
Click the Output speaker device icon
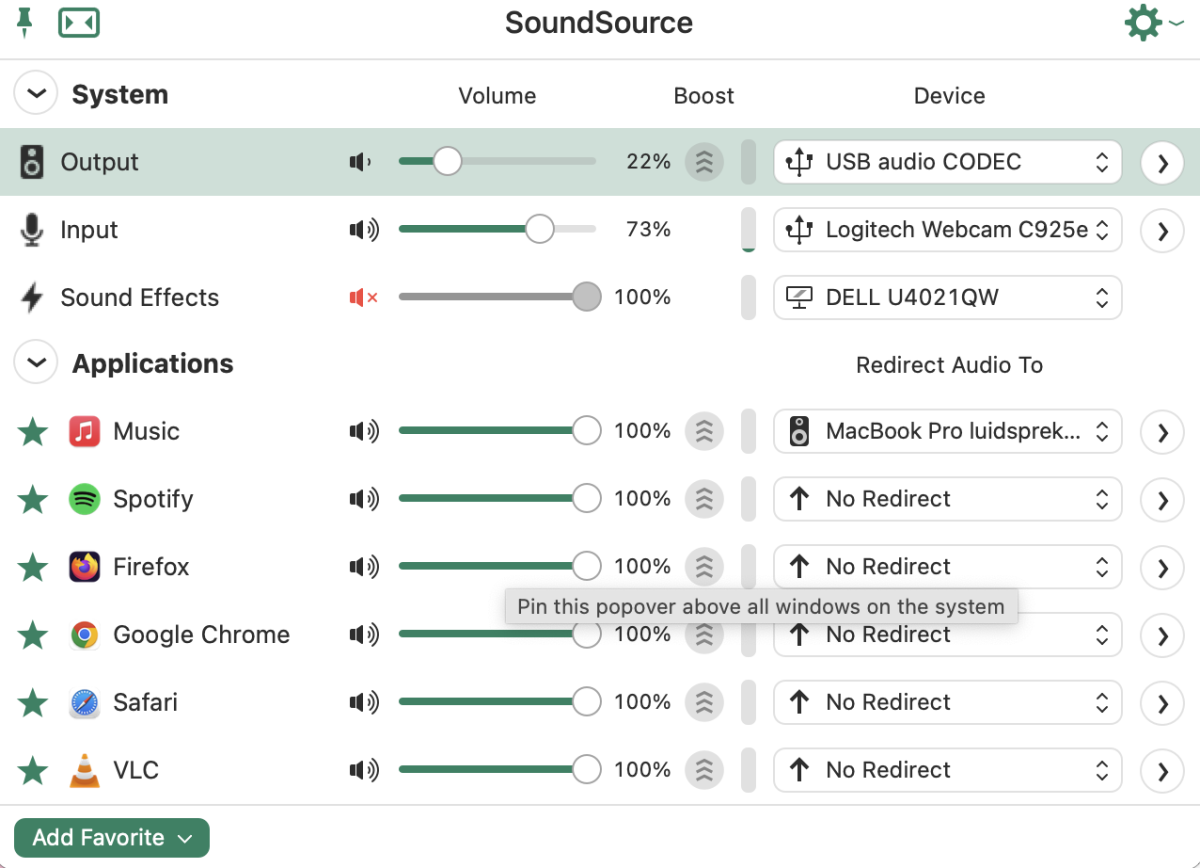[x=32, y=162]
